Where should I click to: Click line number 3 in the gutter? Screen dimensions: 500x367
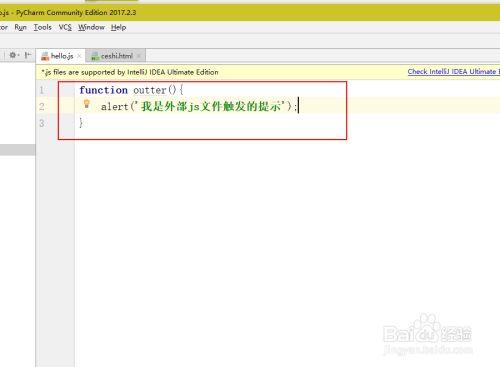tap(42, 123)
